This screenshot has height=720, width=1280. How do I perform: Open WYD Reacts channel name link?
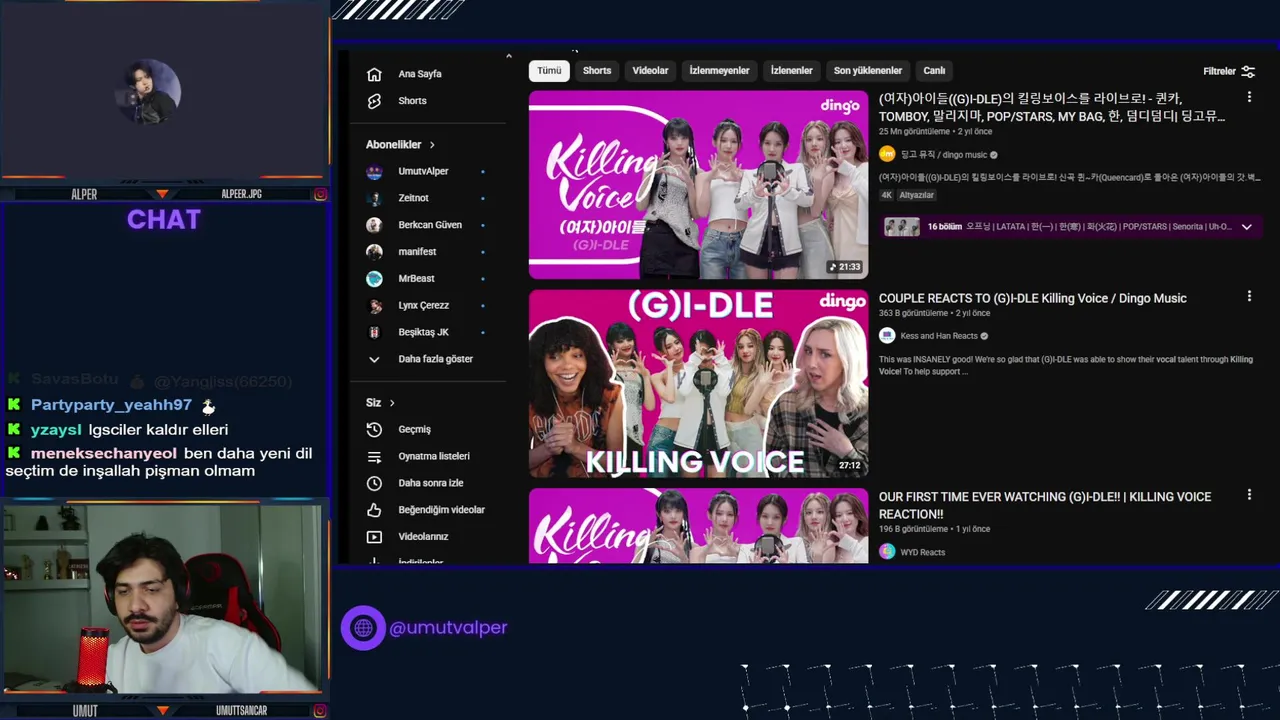pos(922,552)
